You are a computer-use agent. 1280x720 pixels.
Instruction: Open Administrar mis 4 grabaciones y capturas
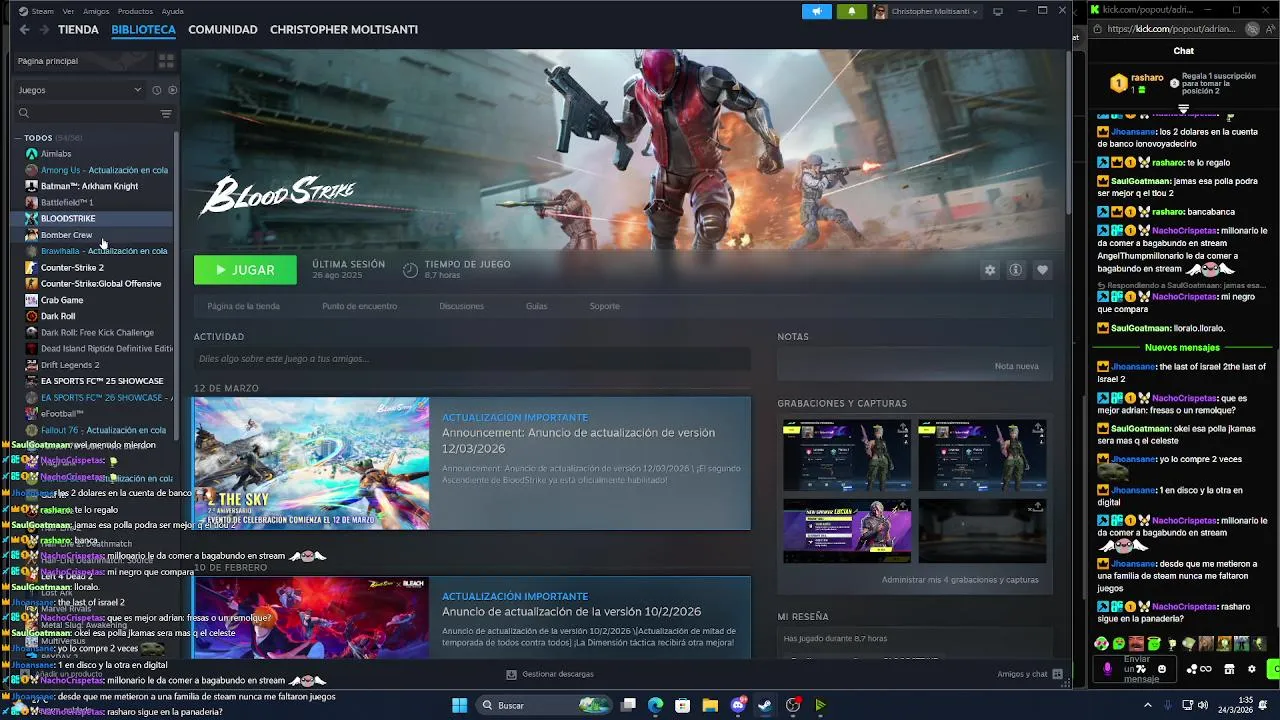[960, 580]
